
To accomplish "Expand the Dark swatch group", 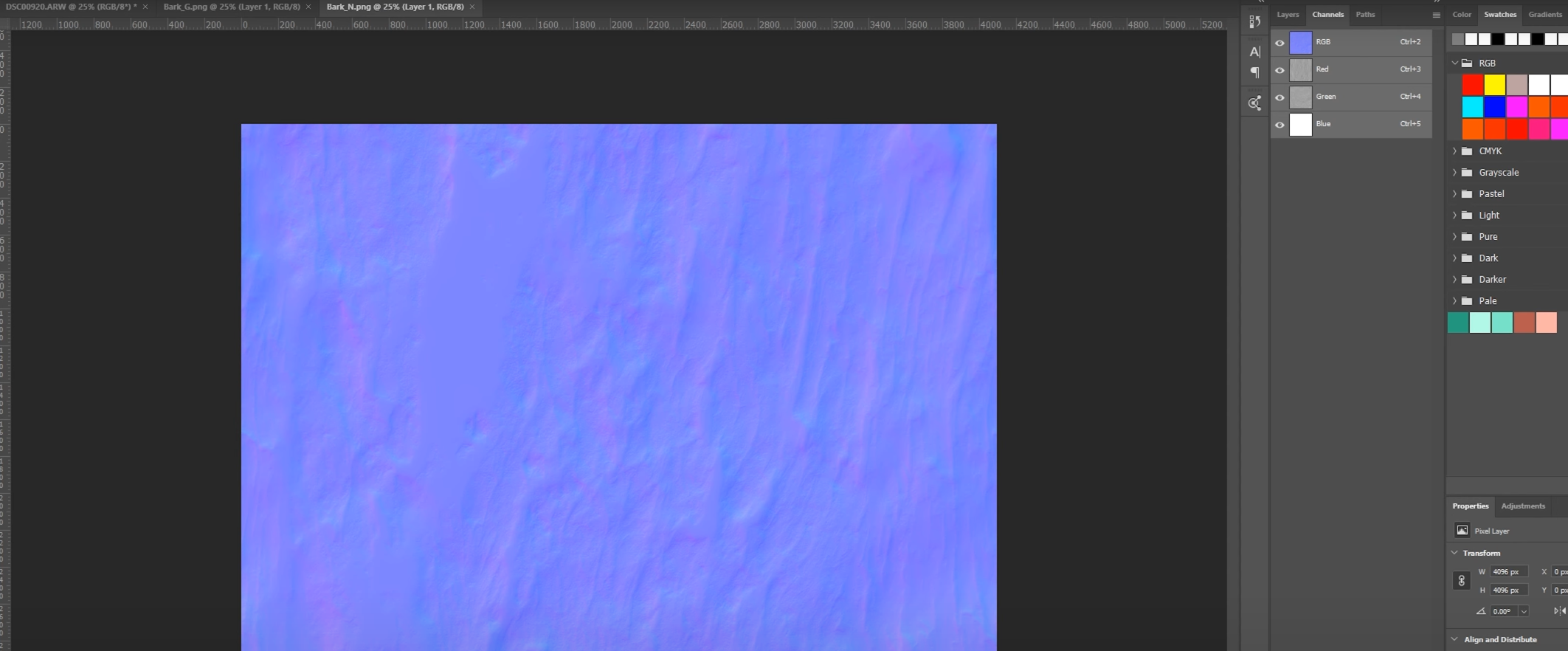I will point(1454,258).
